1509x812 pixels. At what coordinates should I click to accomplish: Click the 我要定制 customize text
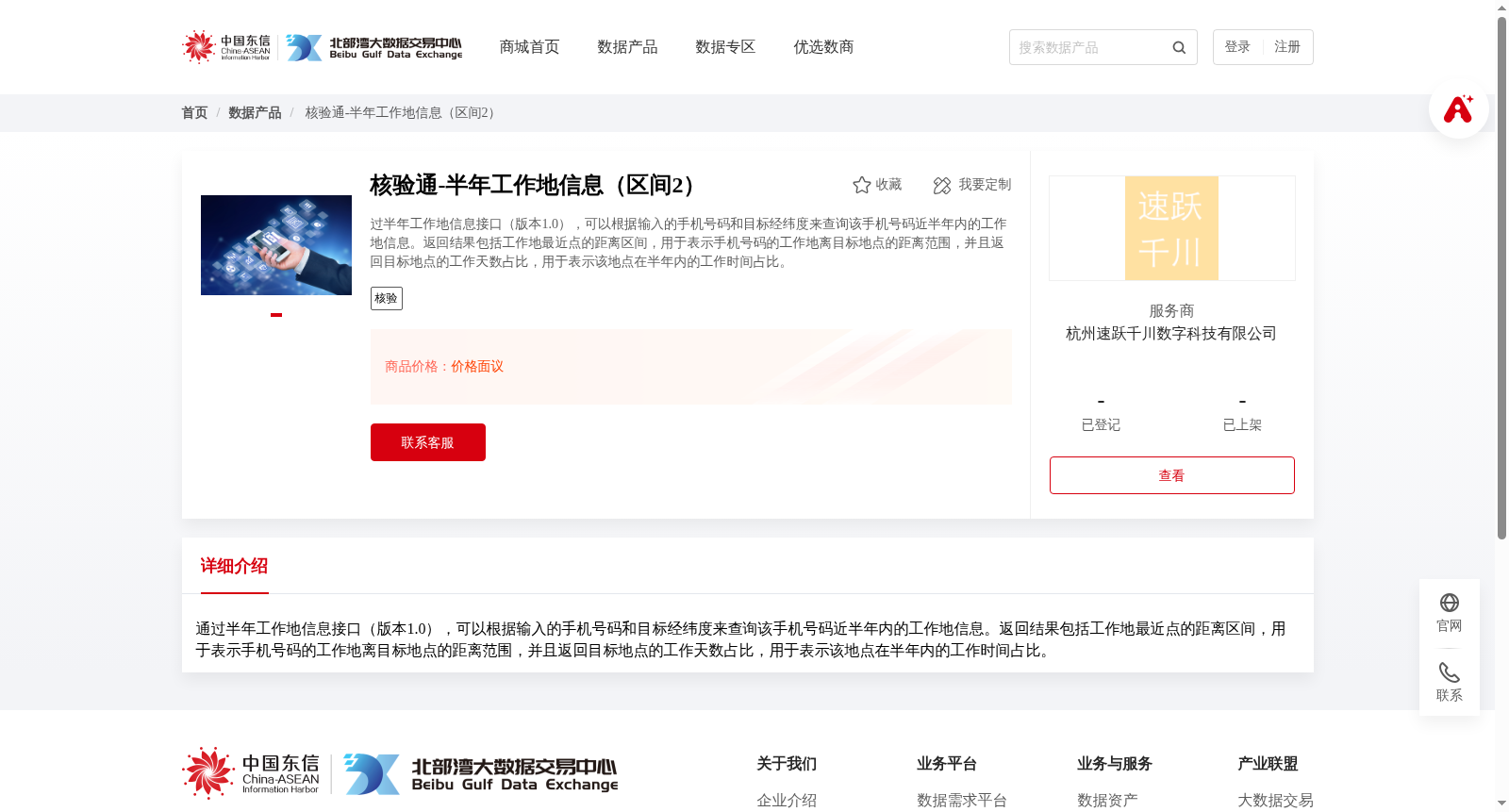[x=985, y=185]
